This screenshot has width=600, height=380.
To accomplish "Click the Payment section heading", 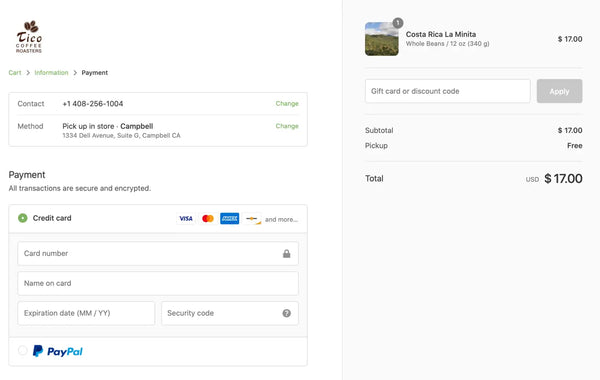I will pyautogui.click(x=27, y=175).
